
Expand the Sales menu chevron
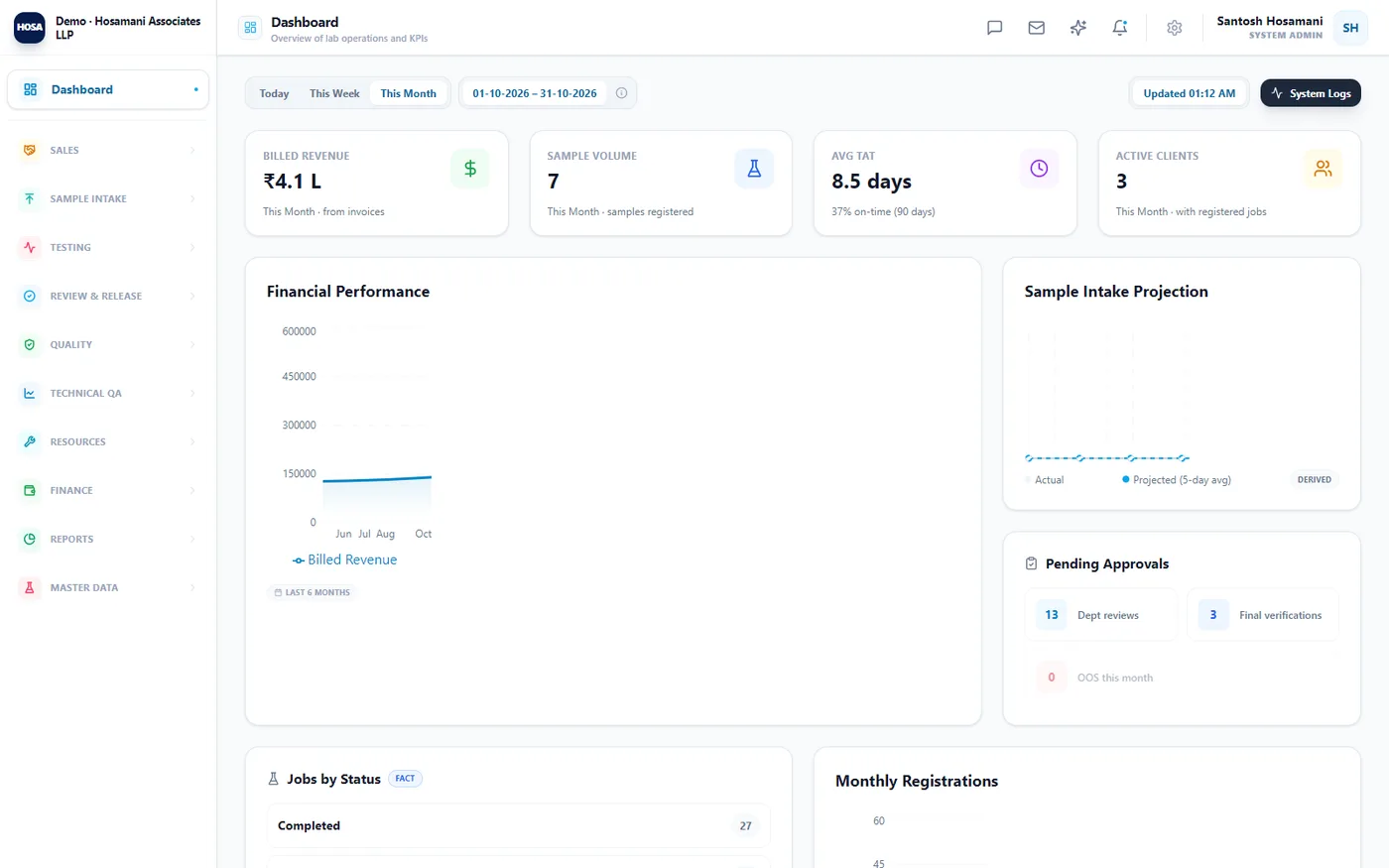[192, 150]
